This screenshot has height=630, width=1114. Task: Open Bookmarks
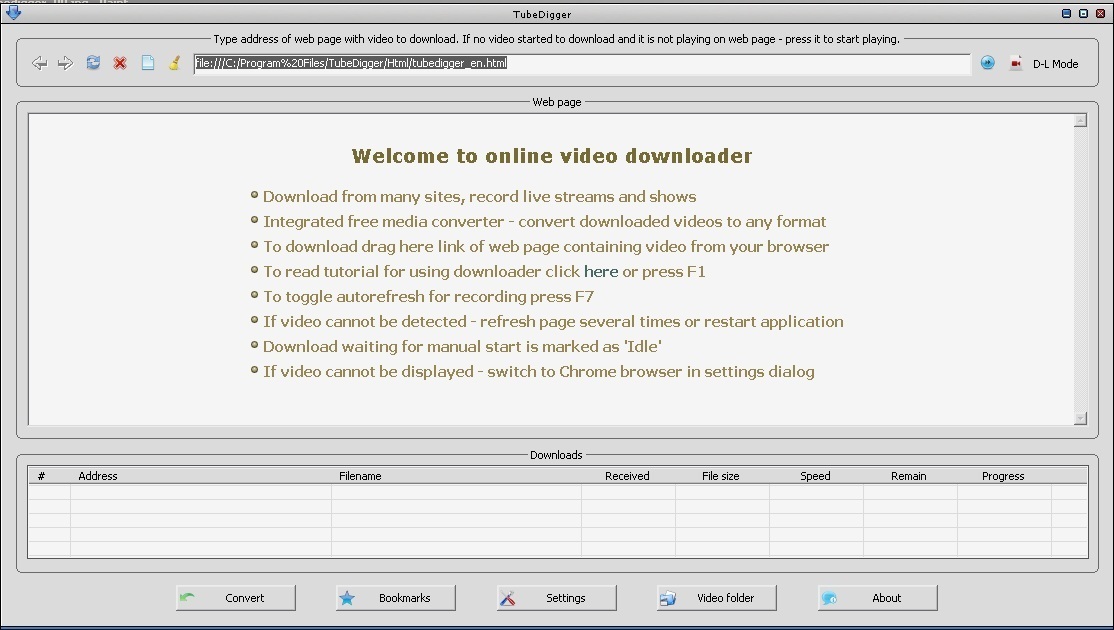tap(396, 598)
